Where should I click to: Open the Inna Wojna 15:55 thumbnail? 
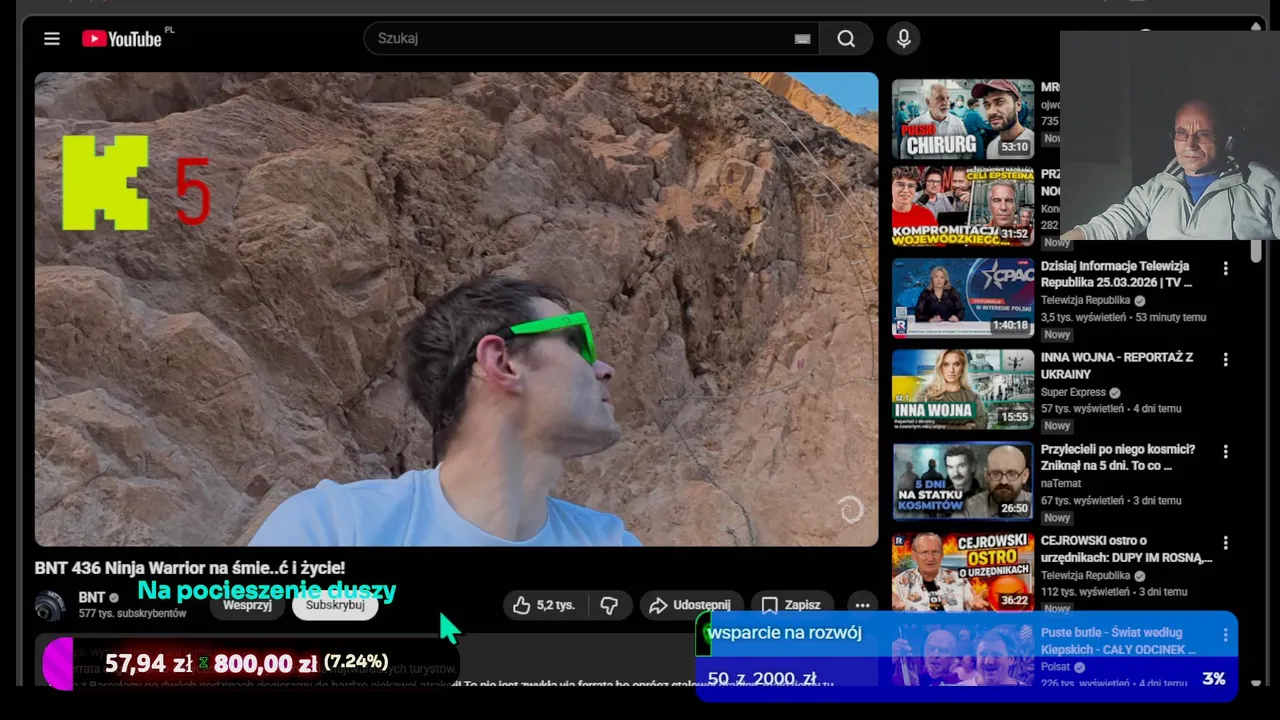pos(963,389)
